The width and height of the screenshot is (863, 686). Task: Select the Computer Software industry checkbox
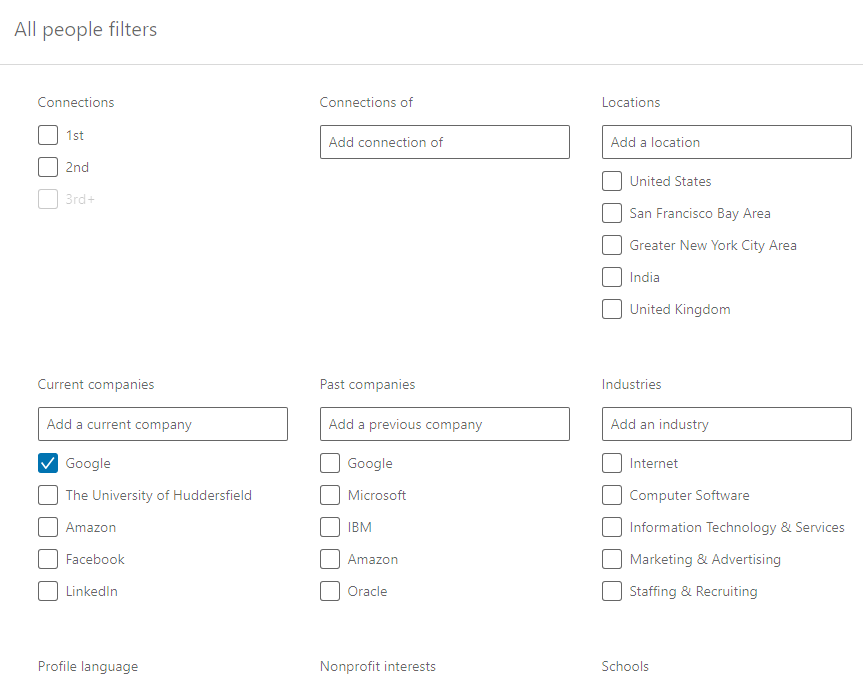coord(611,495)
